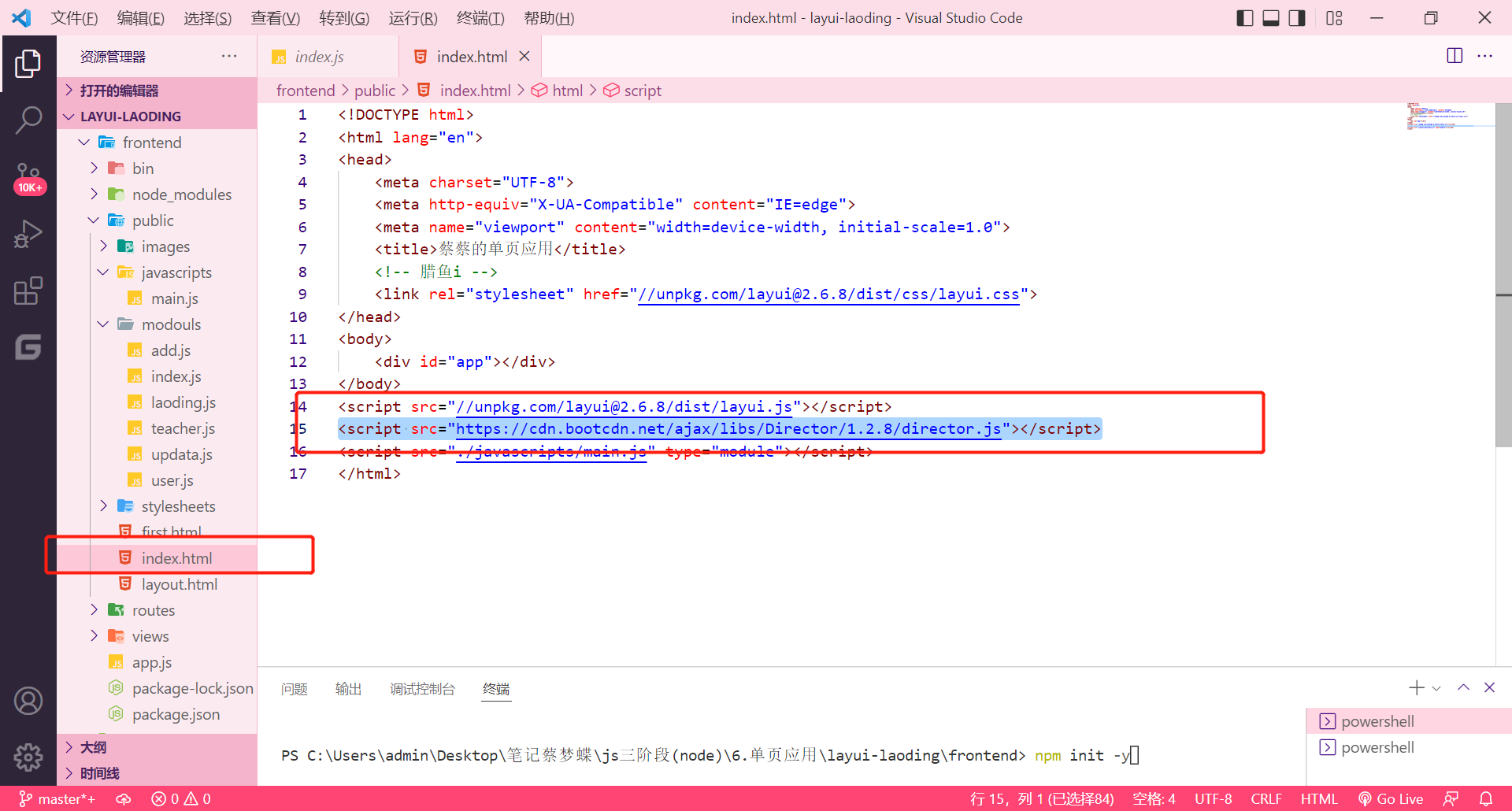Click the public breadcrumb segment
1512x811 pixels.
tap(375, 91)
